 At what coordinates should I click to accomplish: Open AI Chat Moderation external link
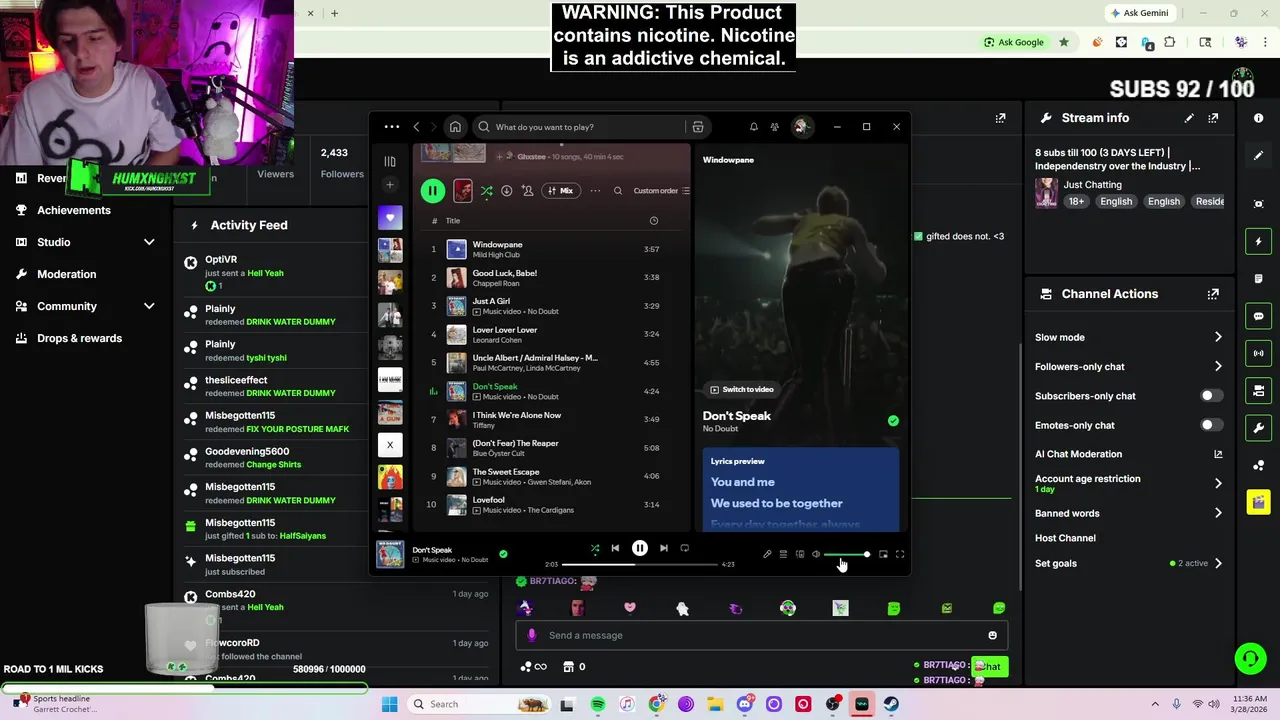coord(1218,454)
